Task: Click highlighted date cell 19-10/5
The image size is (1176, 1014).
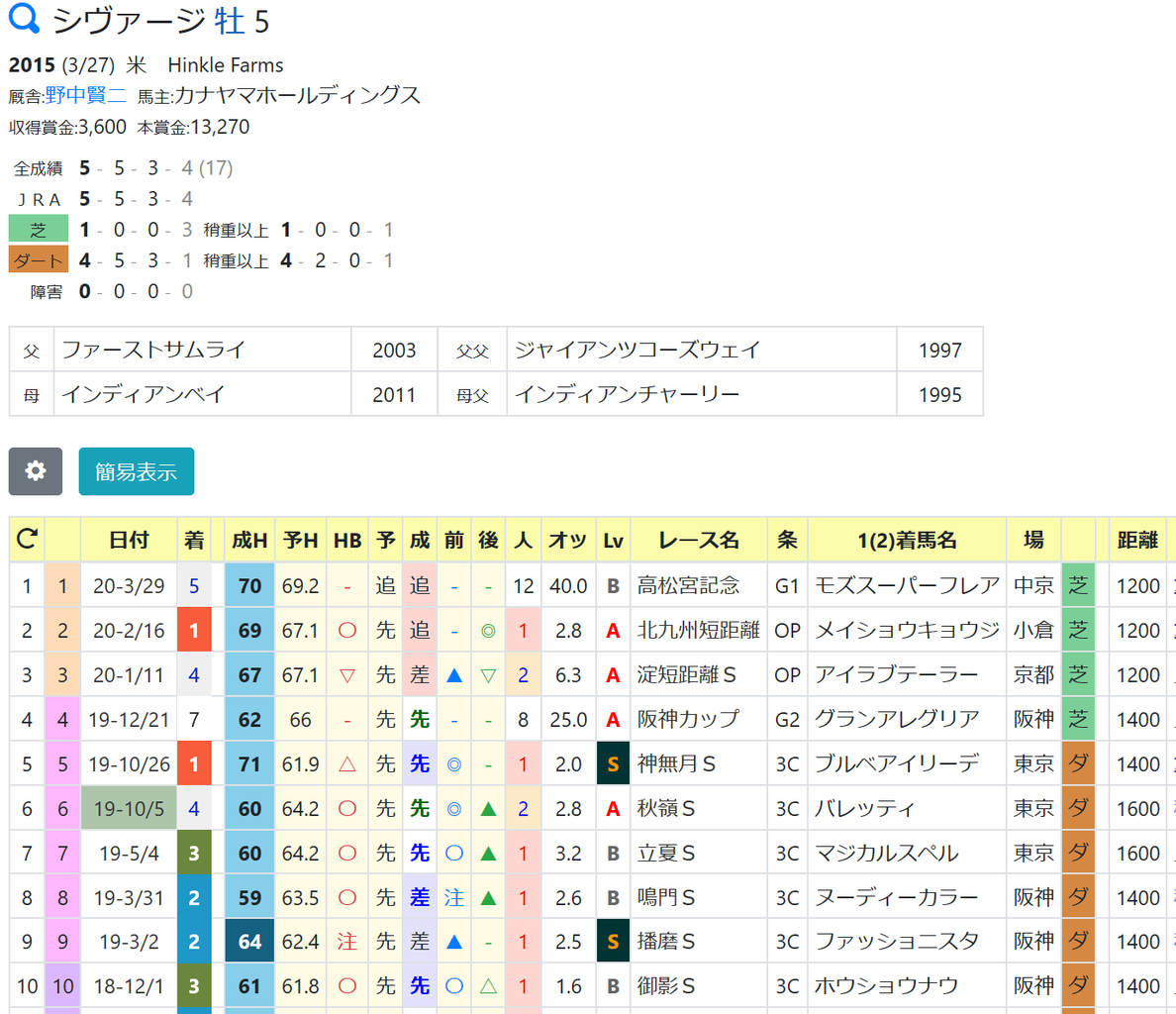Action: pyautogui.click(x=129, y=808)
